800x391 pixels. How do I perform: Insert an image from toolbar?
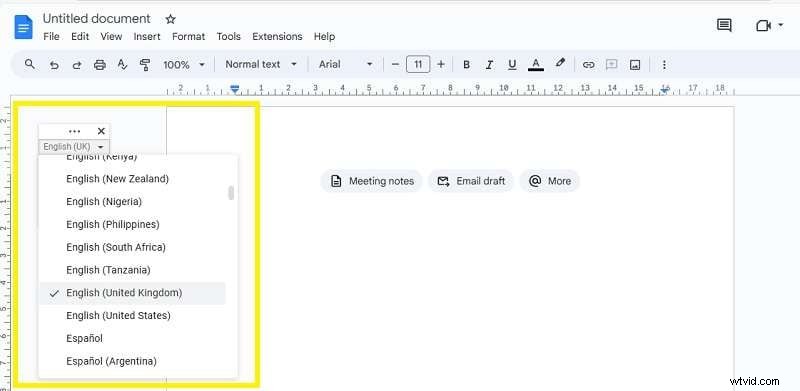[x=635, y=65]
